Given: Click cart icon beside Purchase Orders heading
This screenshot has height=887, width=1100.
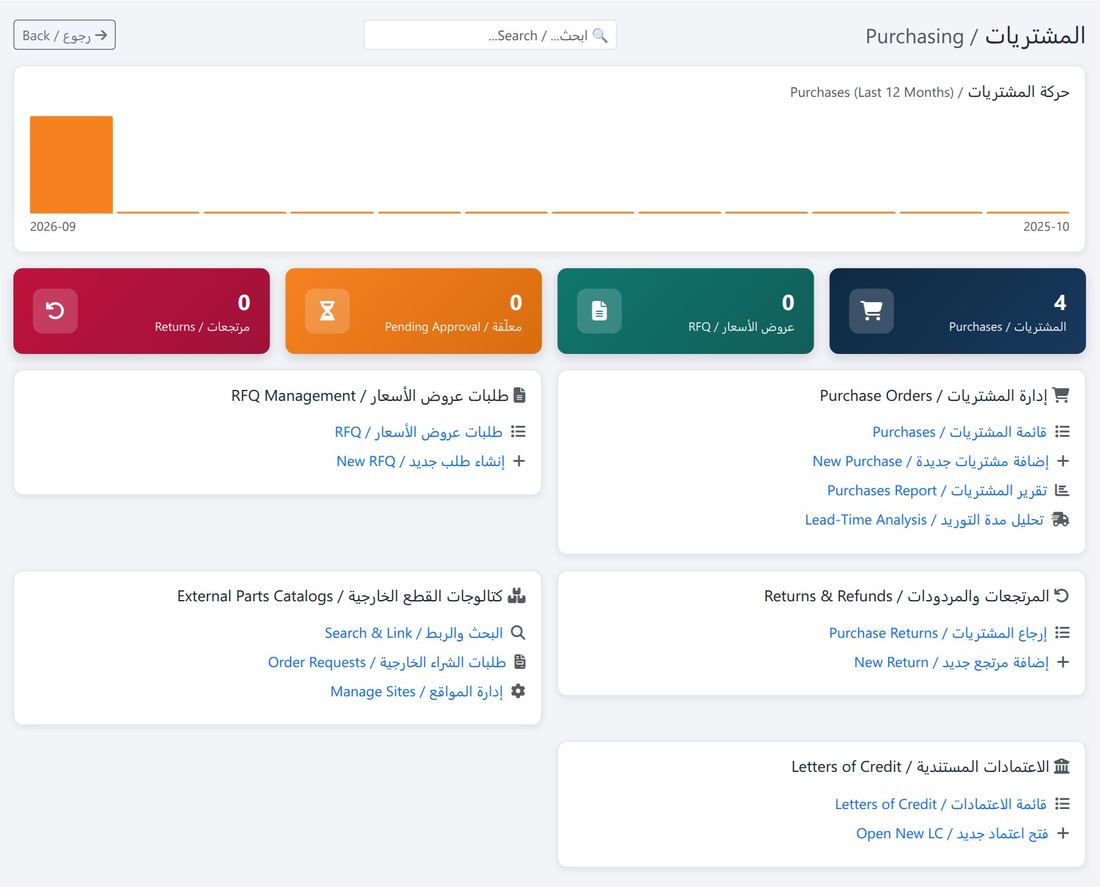Looking at the screenshot, I should point(1061,395).
